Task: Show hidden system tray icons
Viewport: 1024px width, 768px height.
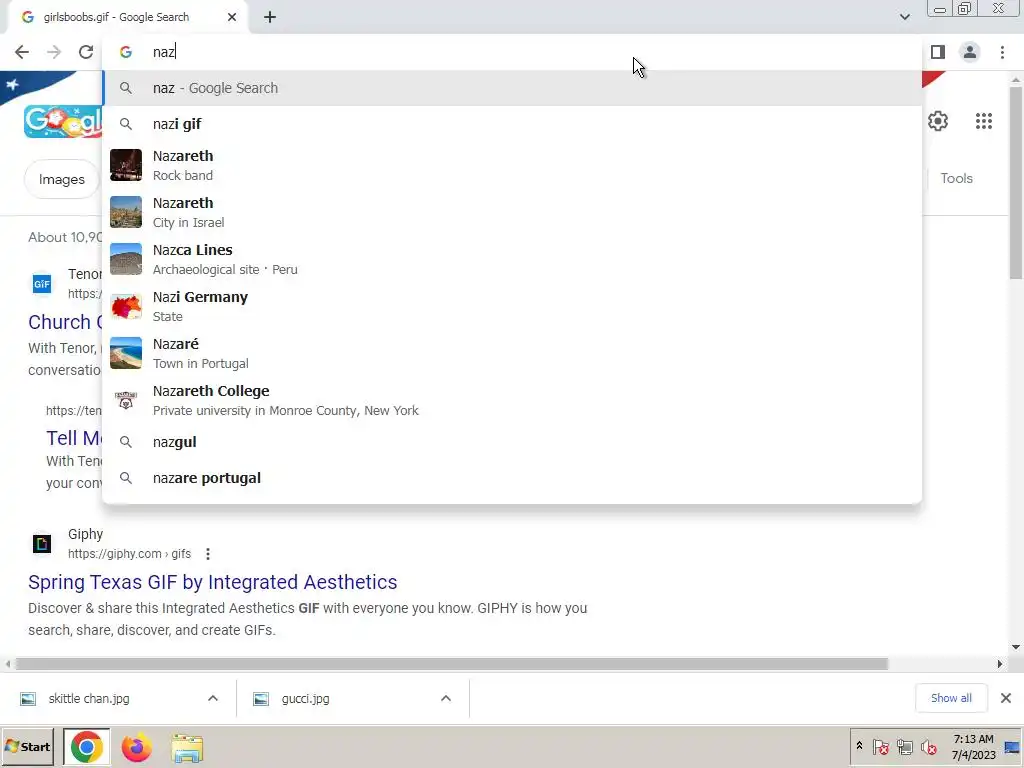Action: tap(859, 746)
